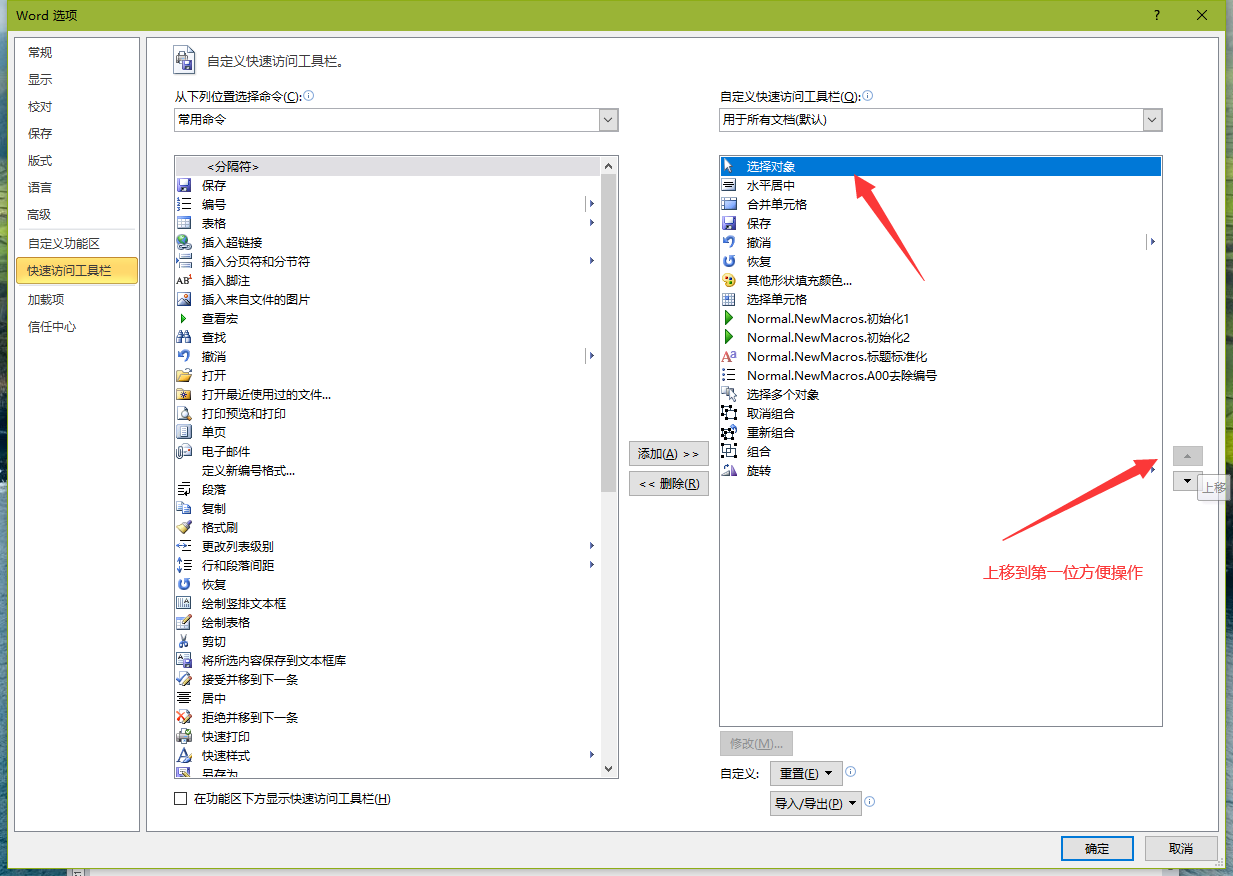Click the 插入来自文件的图片 icon
1233x876 pixels.
pyautogui.click(x=184, y=299)
